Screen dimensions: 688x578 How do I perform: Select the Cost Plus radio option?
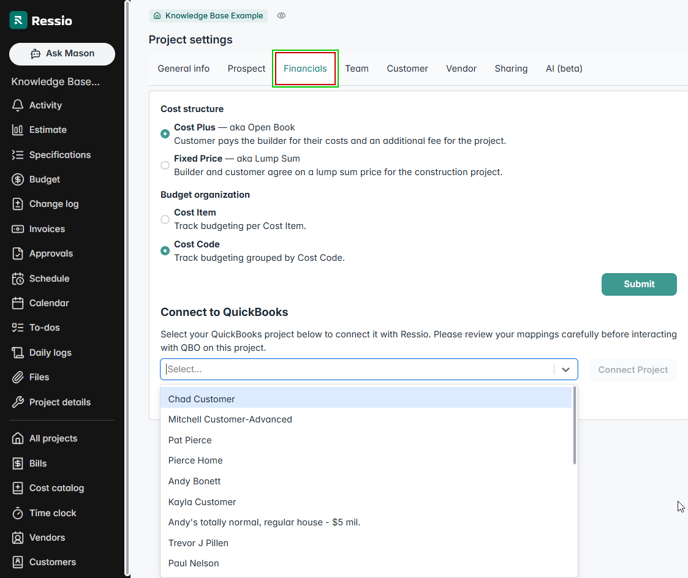coord(165,134)
